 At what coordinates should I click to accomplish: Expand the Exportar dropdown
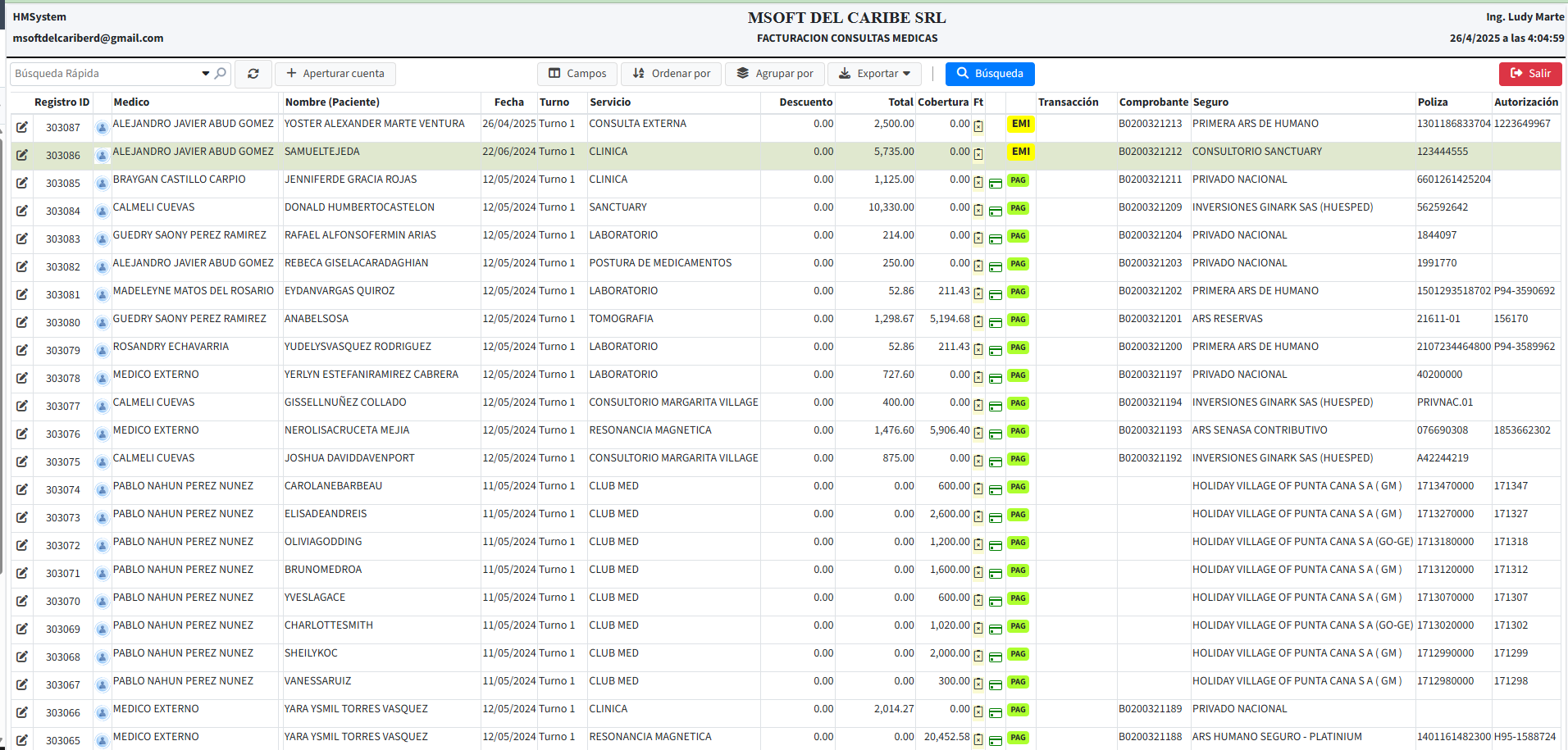[x=874, y=74]
